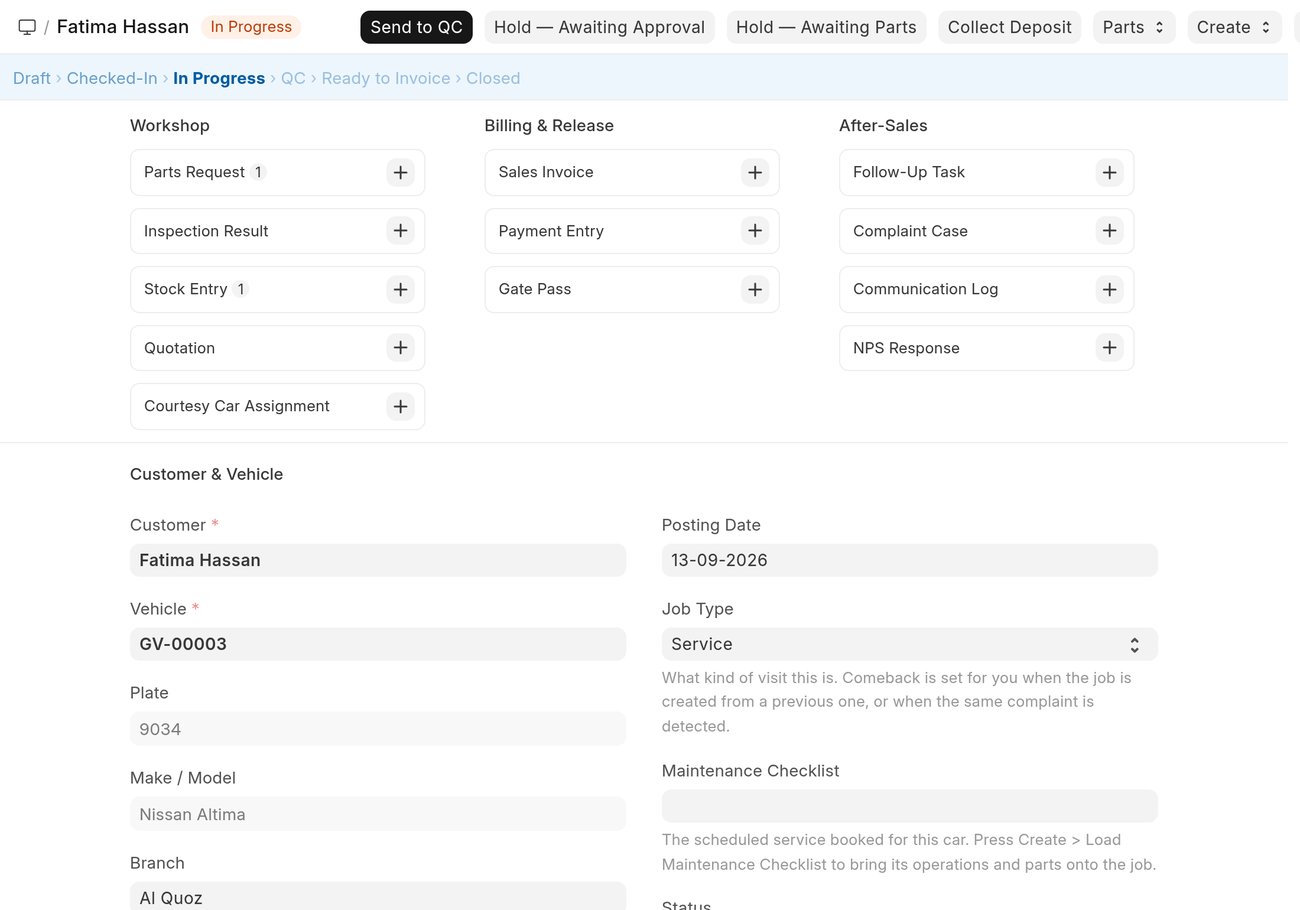
Task: Add a new Quotation
Action: [400, 348]
